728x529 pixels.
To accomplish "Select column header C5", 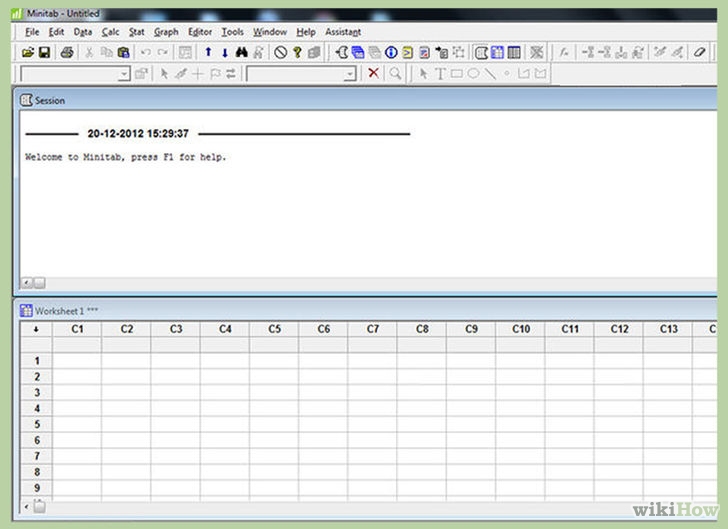I will (274, 329).
